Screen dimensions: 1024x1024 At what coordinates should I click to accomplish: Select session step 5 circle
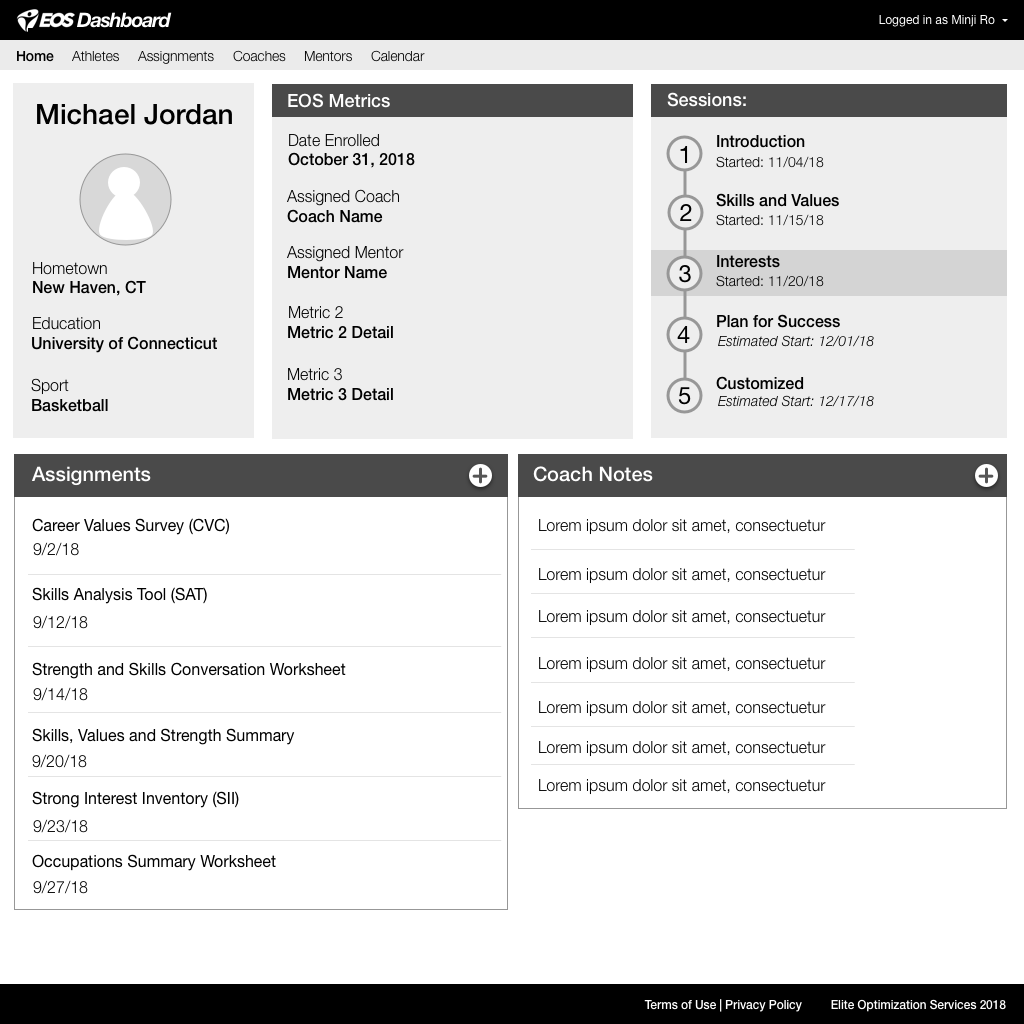point(684,395)
